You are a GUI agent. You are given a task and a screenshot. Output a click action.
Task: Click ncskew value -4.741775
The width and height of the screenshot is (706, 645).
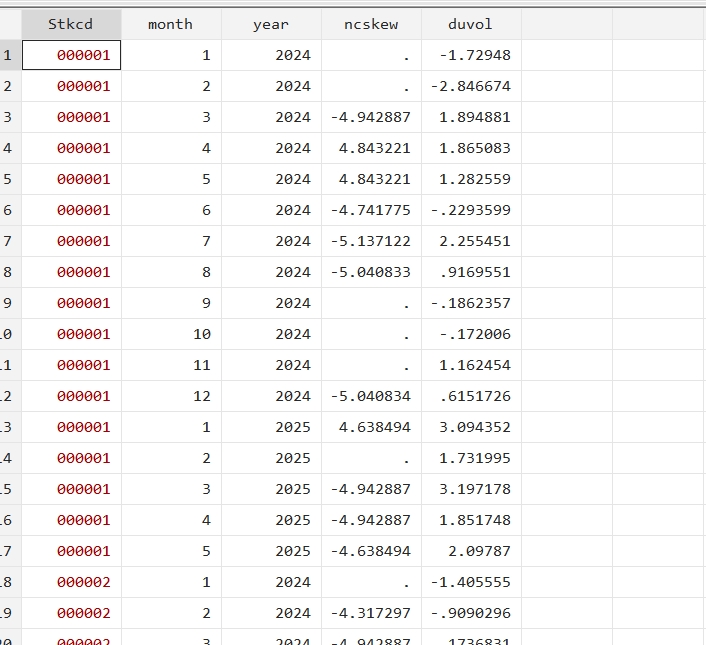click(371, 210)
